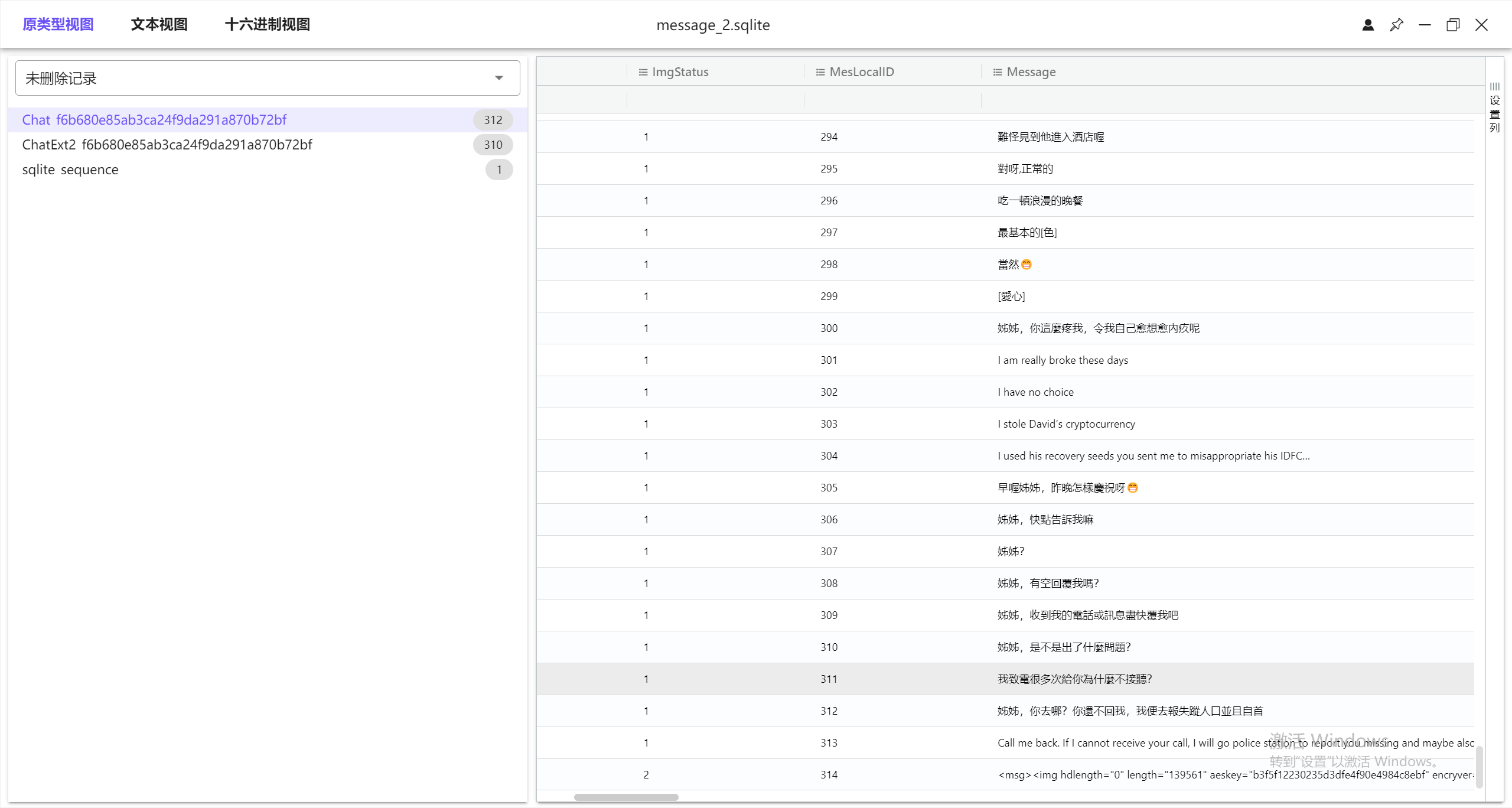Switch to the 文本视图 tab
The height and width of the screenshot is (808, 1512).
pyautogui.click(x=159, y=24)
